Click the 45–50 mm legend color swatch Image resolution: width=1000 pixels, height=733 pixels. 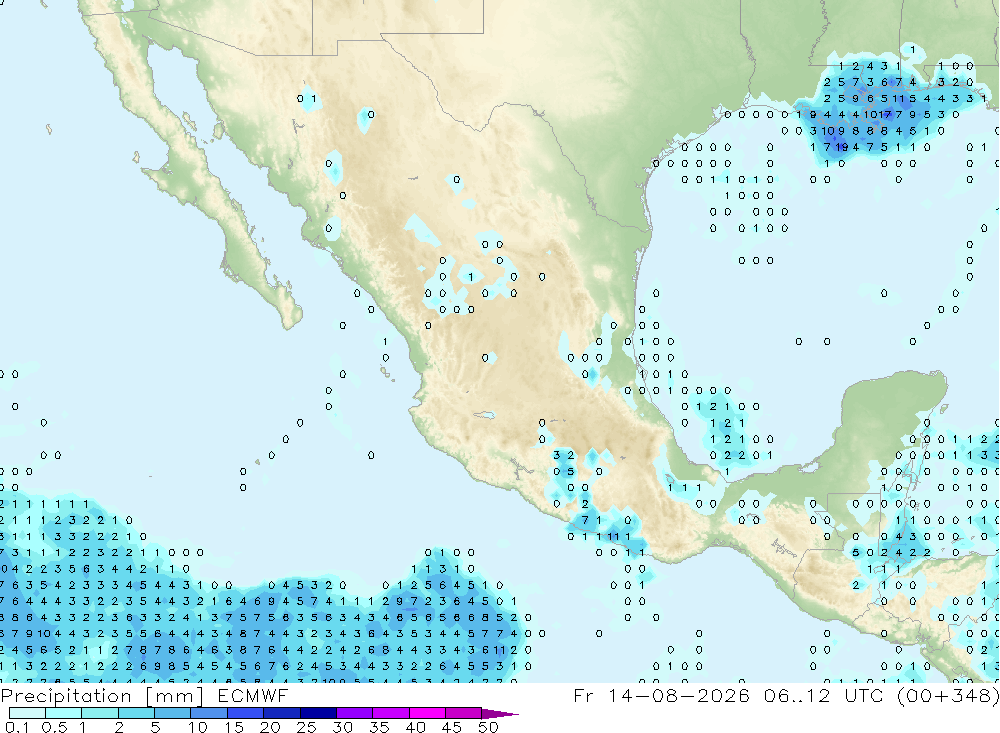tap(464, 713)
